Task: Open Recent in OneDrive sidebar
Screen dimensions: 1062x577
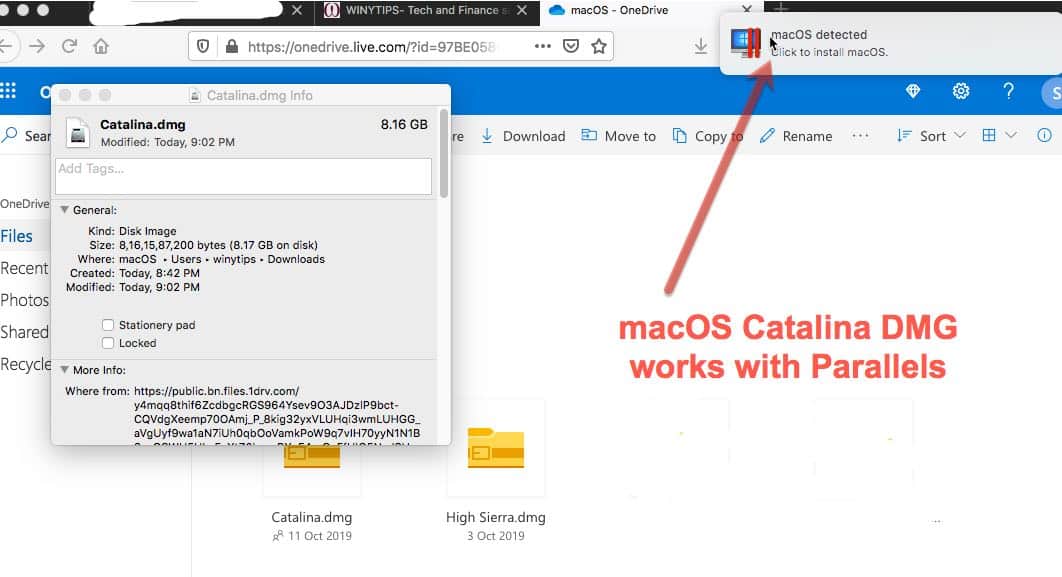Action: 24,268
